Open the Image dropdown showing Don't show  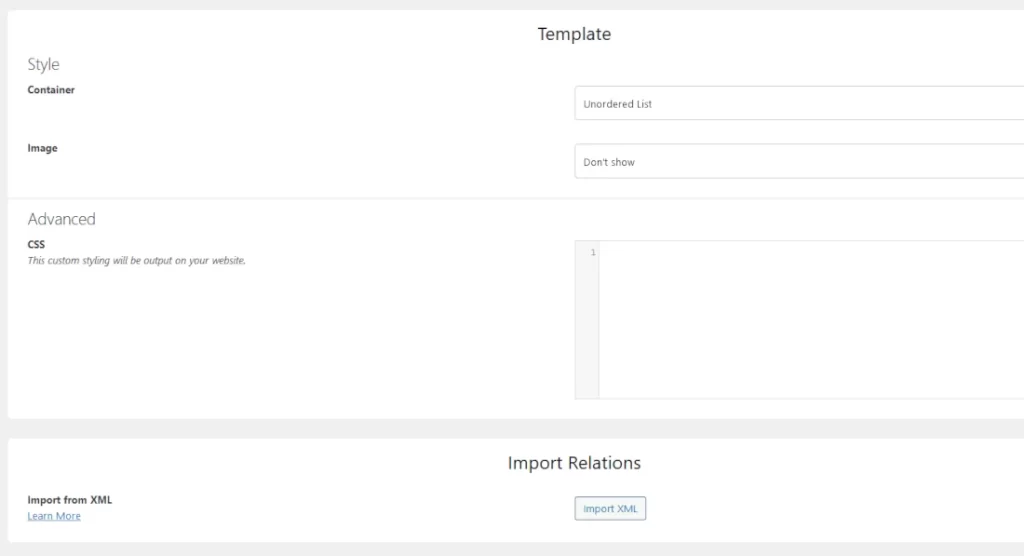click(x=799, y=161)
